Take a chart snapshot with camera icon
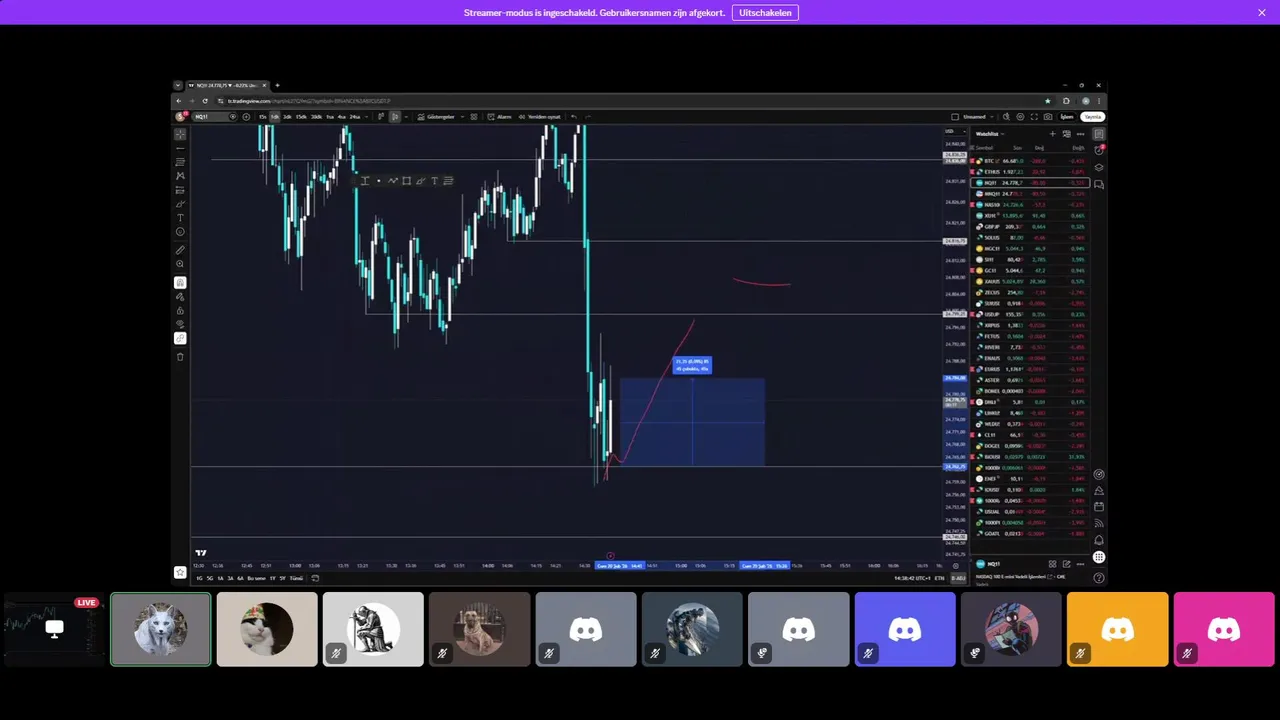Image resolution: width=1280 pixels, height=720 pixels. pos(1048,117)
